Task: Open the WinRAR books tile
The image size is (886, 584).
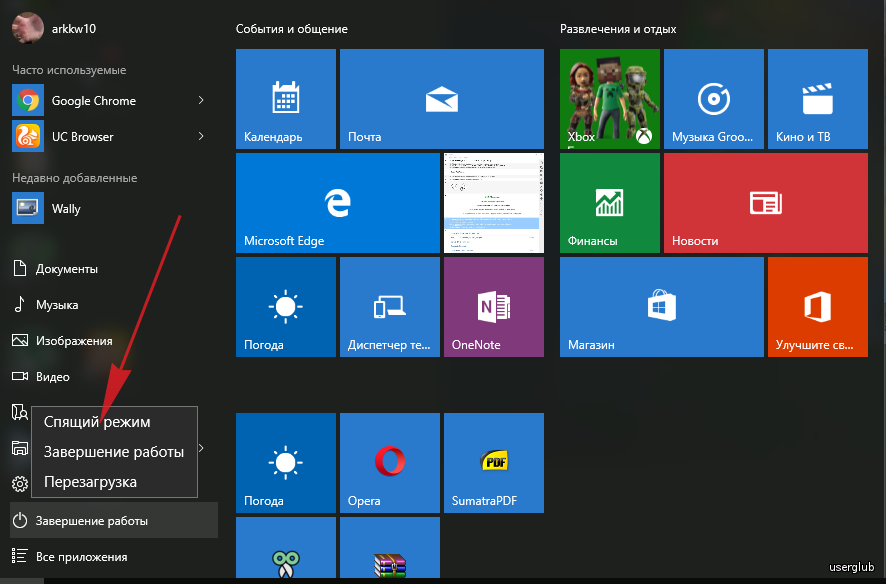Action: [x=390, y=547]
